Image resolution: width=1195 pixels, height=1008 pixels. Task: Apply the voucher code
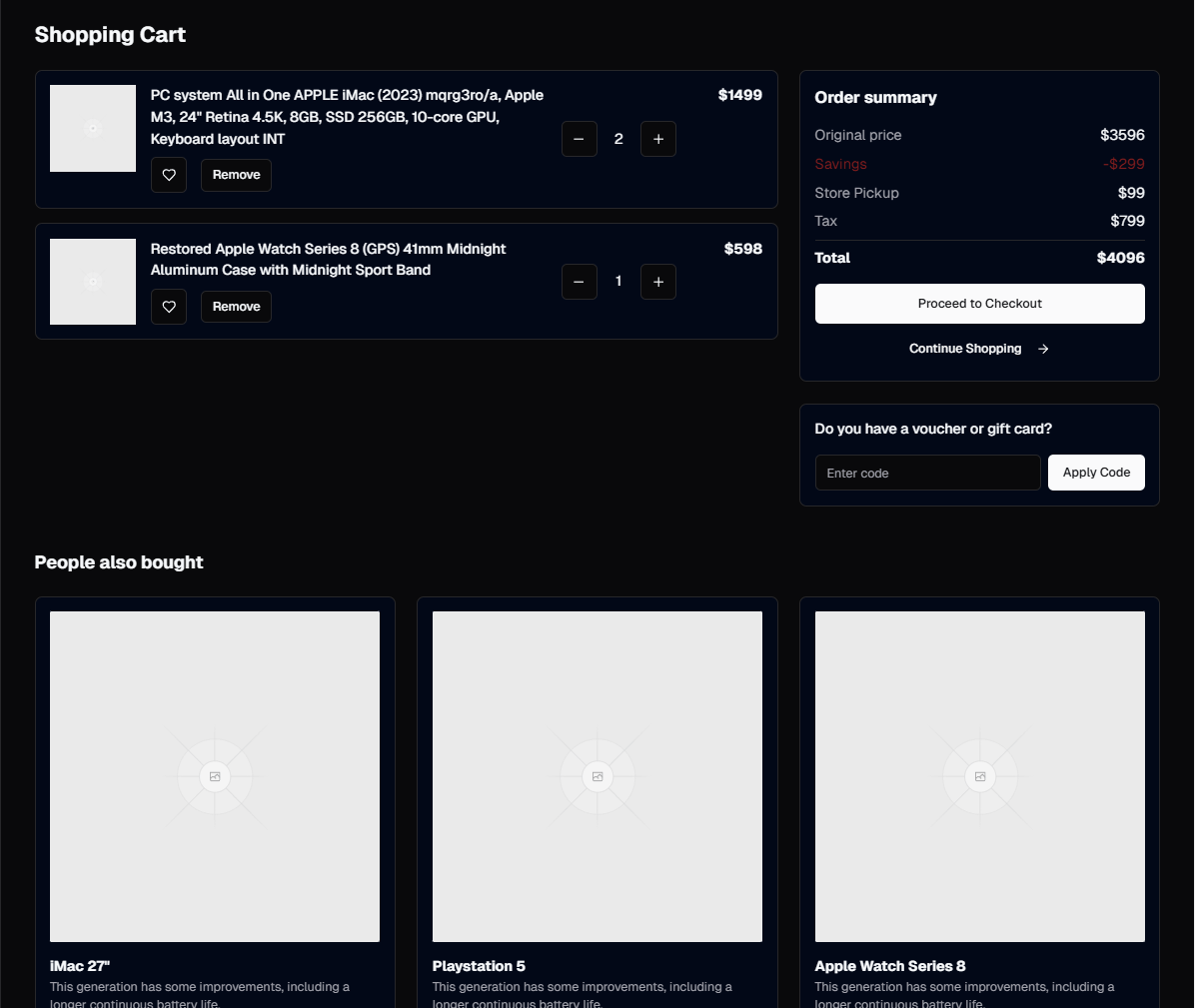(1096, 473)
